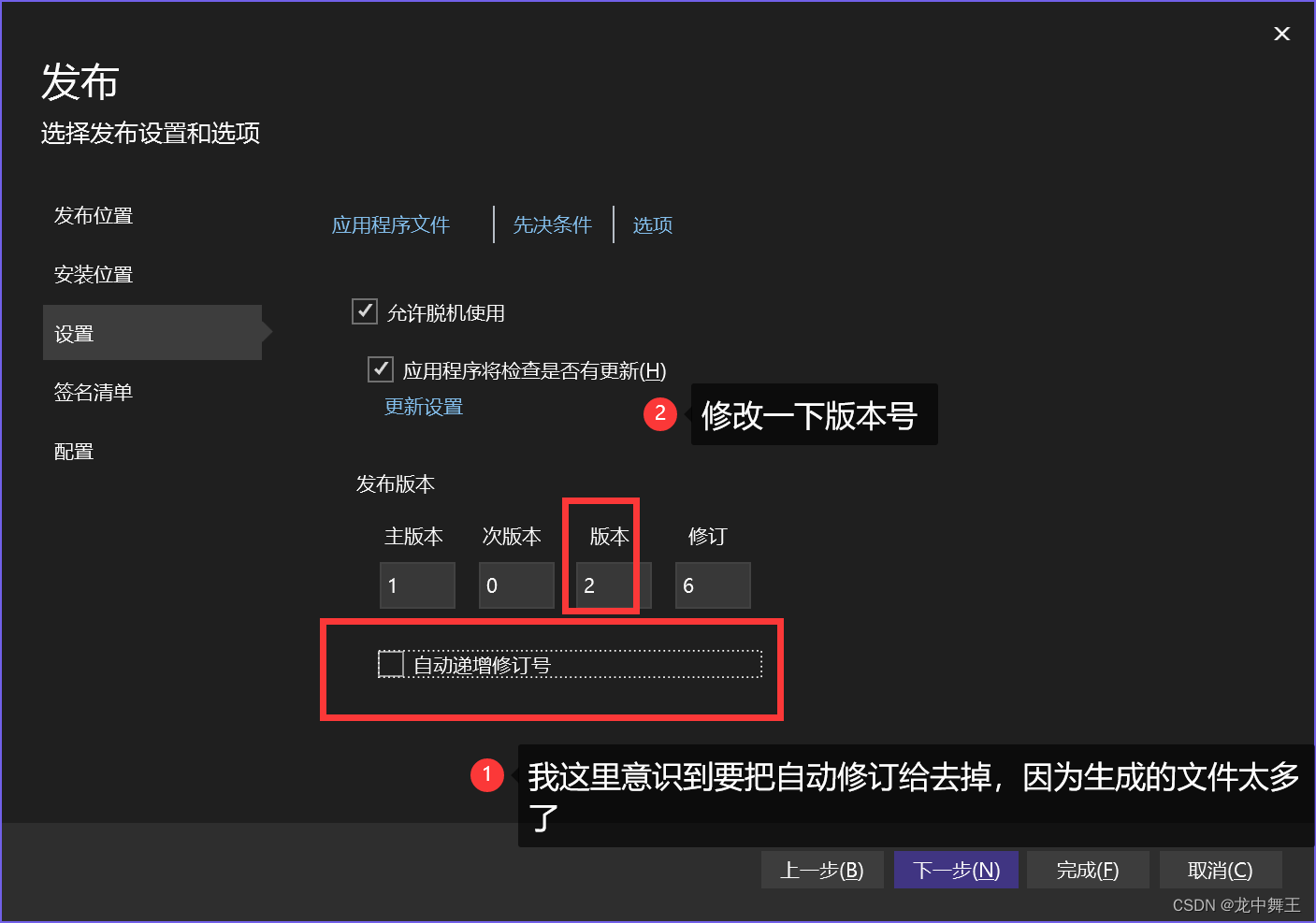1316x923 pixels.
Task: Click the 版本 field showing 2
Action: pos(614,585)
